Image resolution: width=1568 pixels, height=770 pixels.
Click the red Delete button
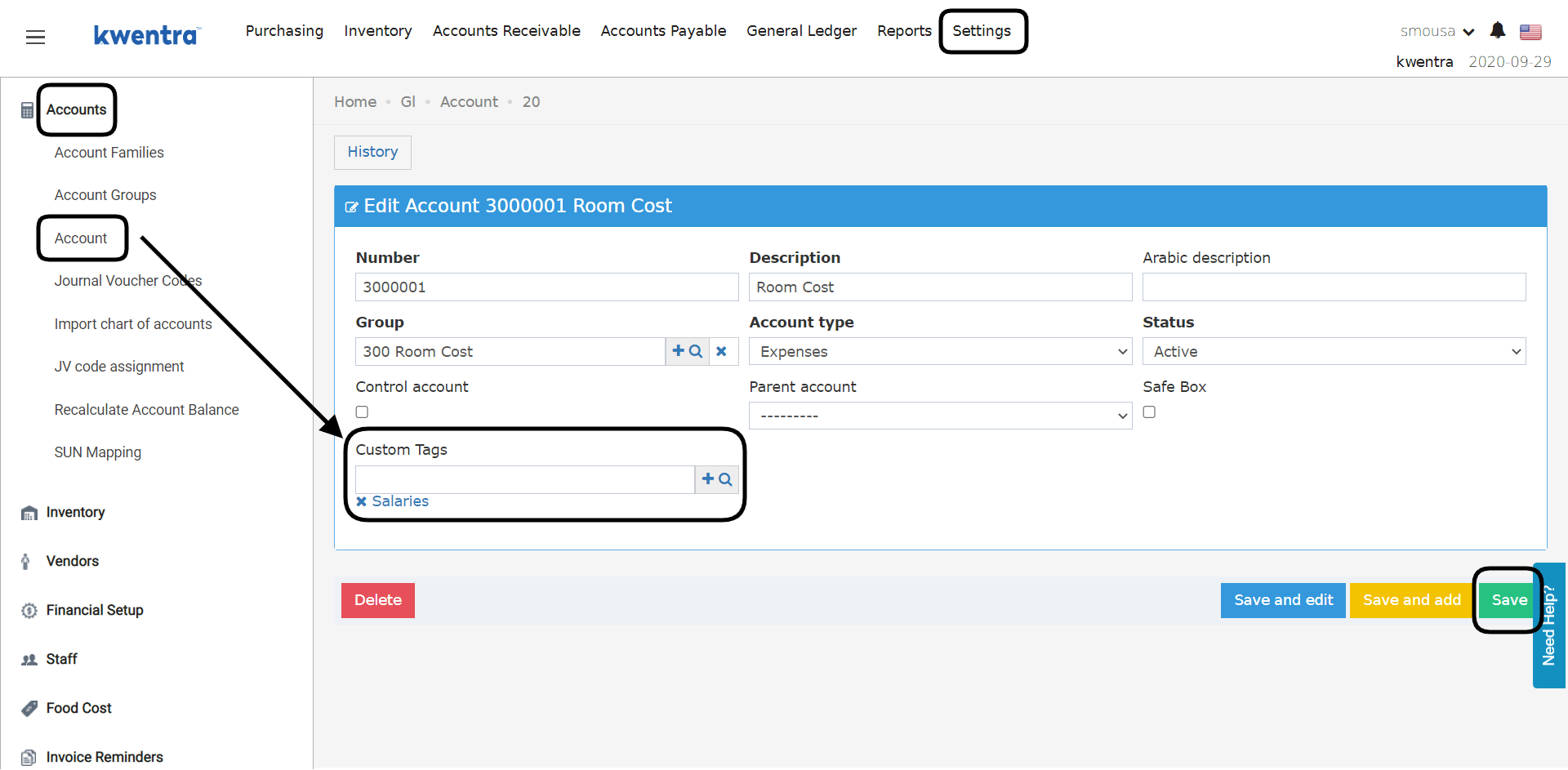point(378,600)
